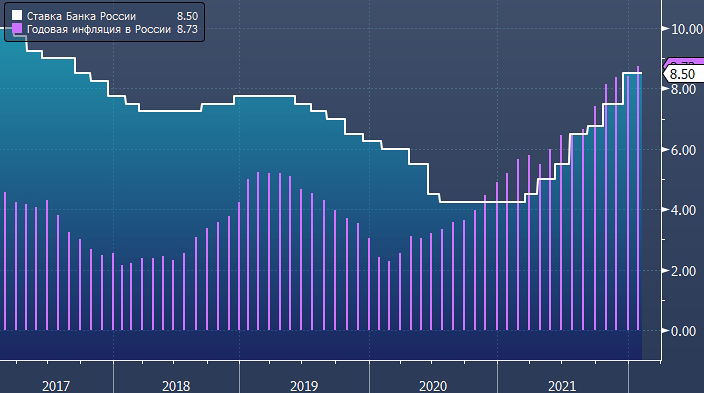The height and width of the screenshot is (393, 704).
Task: Select the Годовая инфляция в России legend label
Action: [x=99, y=29]
